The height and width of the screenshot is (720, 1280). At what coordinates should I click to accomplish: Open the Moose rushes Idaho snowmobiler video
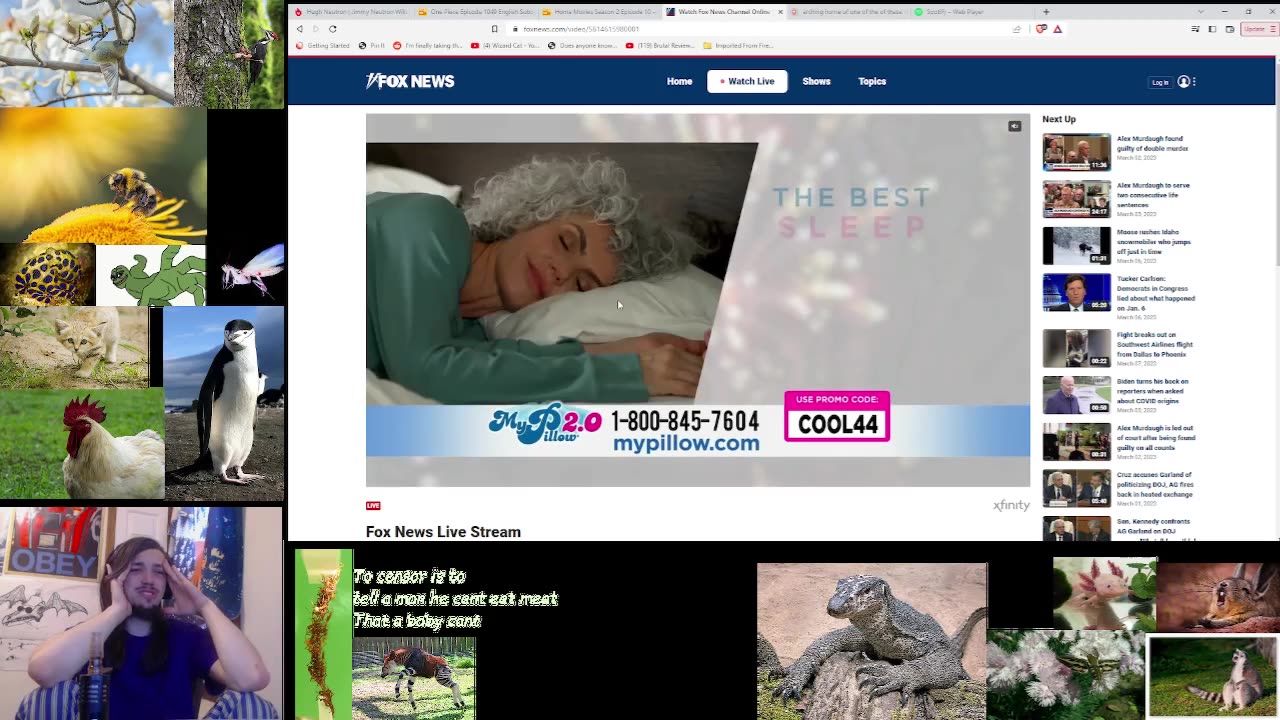(x=1076, y=245)
